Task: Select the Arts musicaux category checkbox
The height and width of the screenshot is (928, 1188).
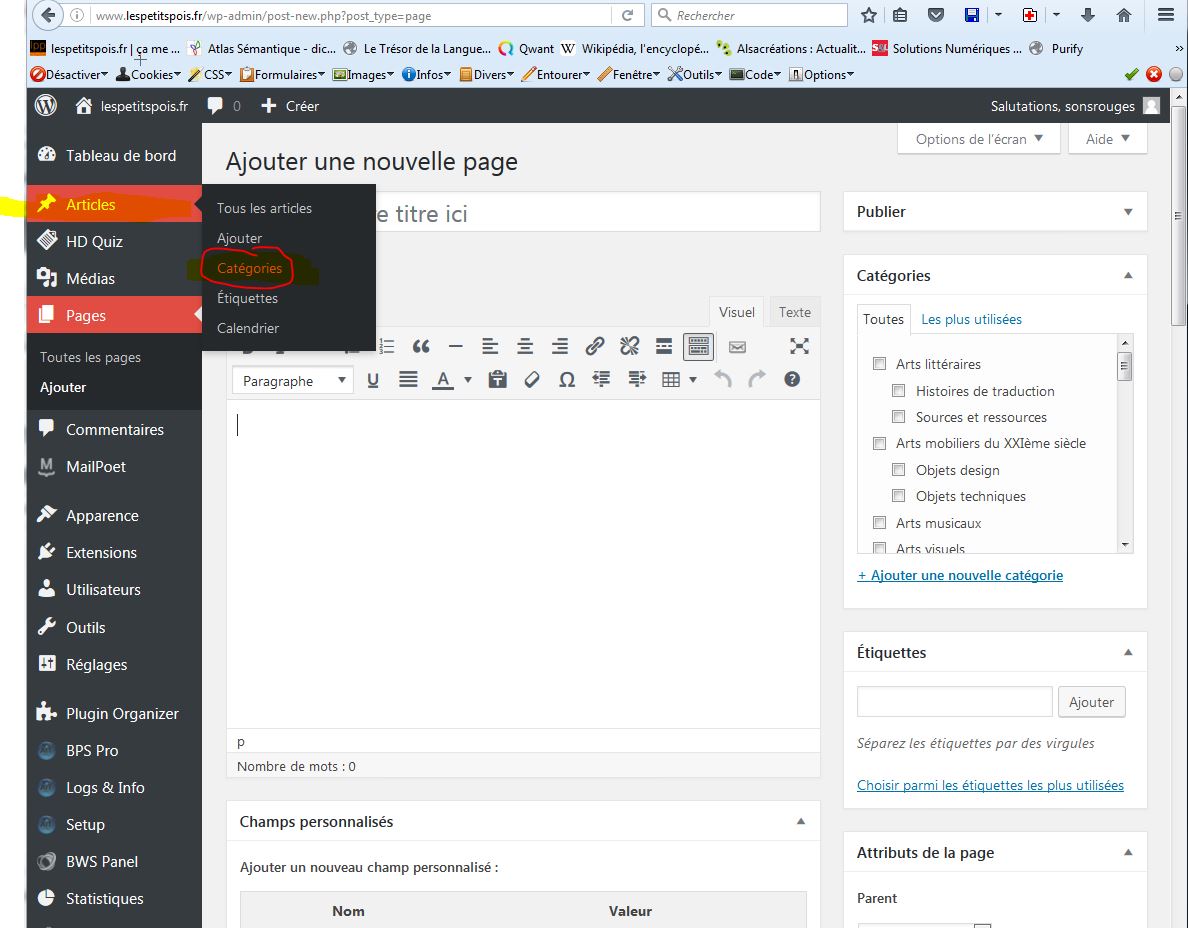Action: 880,523
